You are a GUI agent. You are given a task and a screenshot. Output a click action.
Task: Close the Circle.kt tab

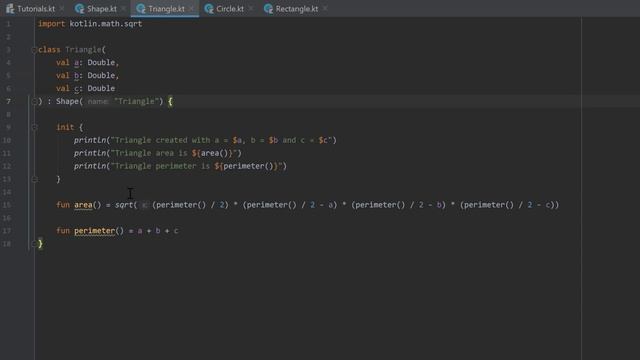(x=251, y=9)
